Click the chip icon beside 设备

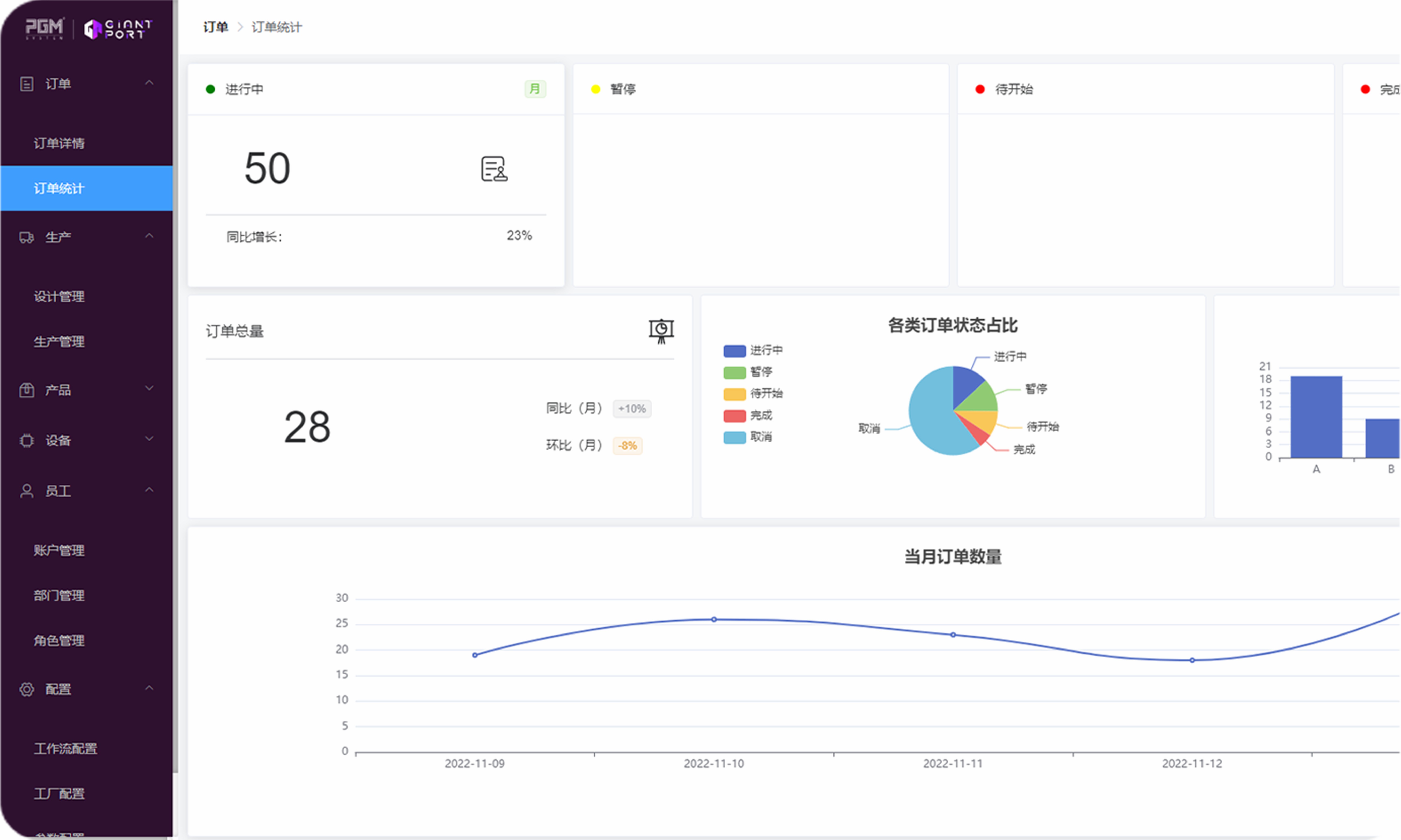(27, 440)
